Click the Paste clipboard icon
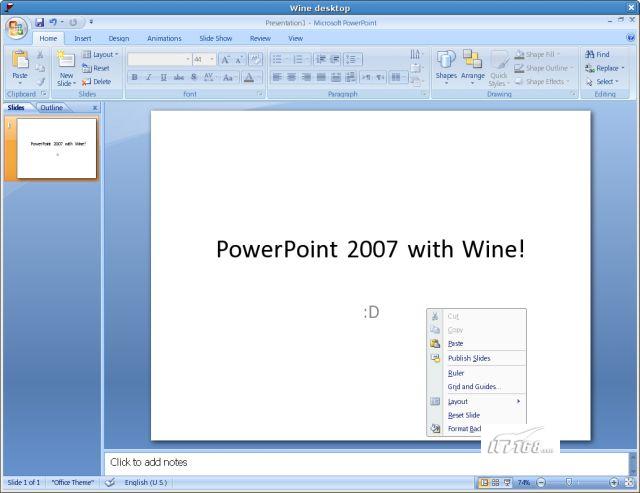 coord(20,59)
